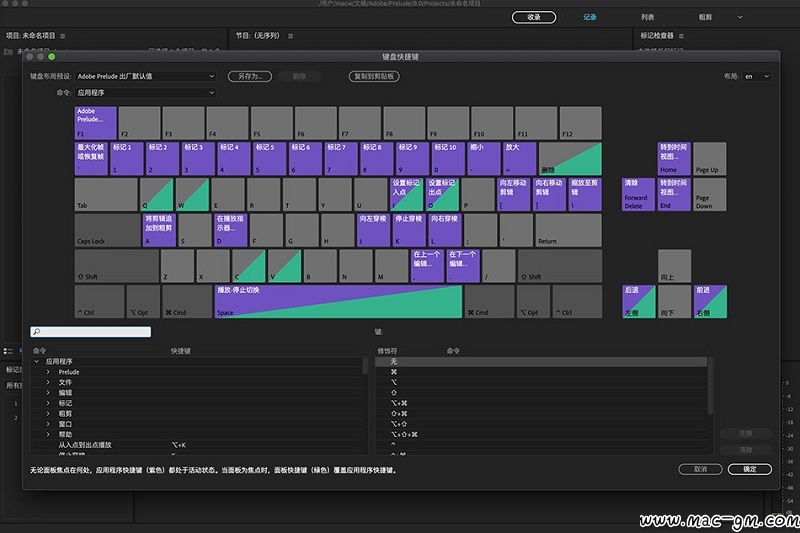The height and width of the screenshot is (533, 800).
Task: Click the 向左穿梭 J key
Action: point(373,230)
